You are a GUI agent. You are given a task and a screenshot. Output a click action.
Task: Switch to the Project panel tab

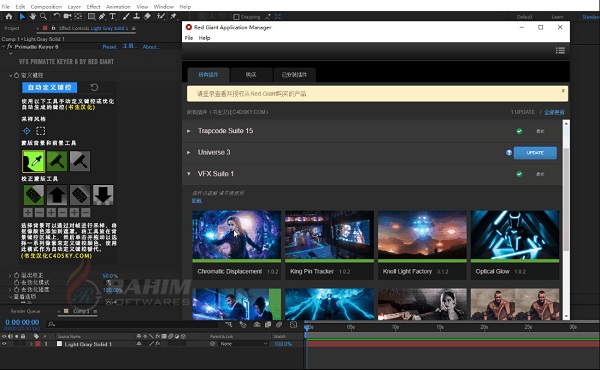coord(12,28)
